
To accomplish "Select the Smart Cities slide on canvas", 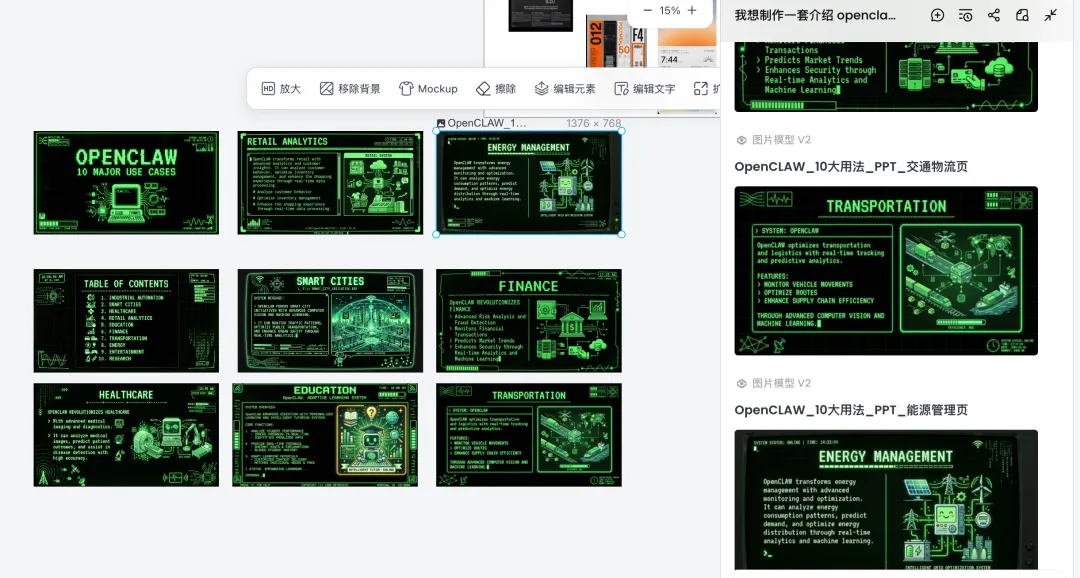I will (331, 321).
